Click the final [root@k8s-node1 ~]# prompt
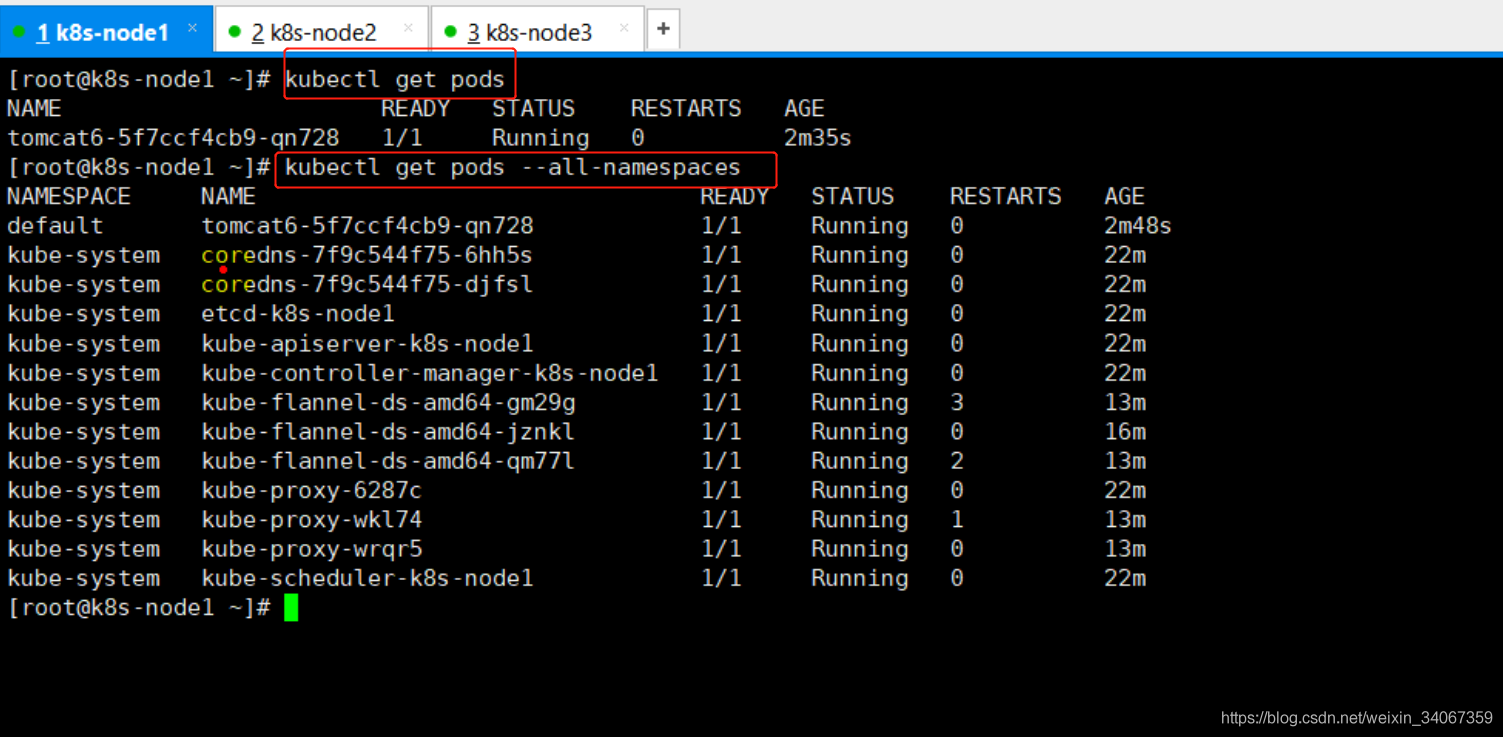1503x737 pixels. pyautogui.click(x=139, y=607)
